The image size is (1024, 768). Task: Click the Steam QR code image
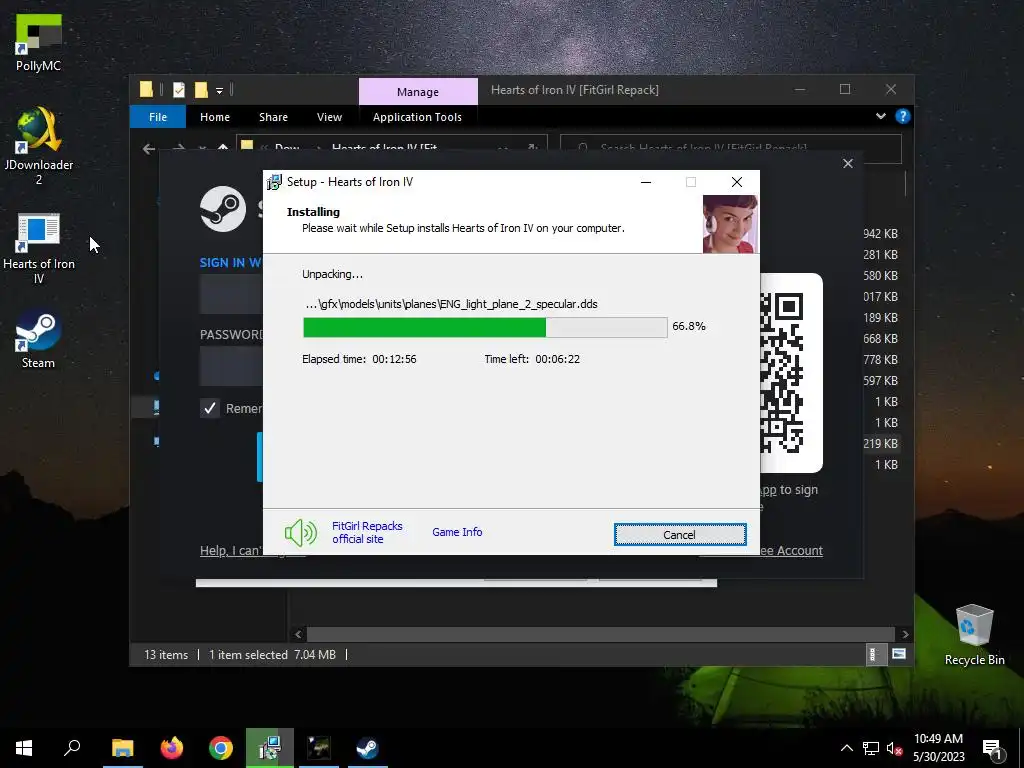(782, 373)
